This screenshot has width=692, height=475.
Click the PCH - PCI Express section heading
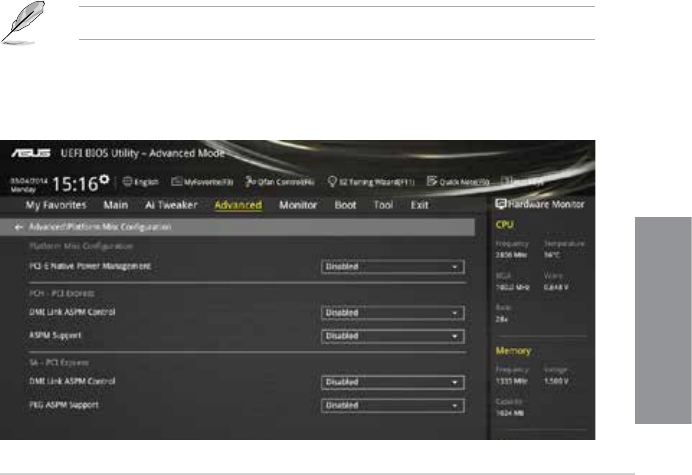[62, 293]
